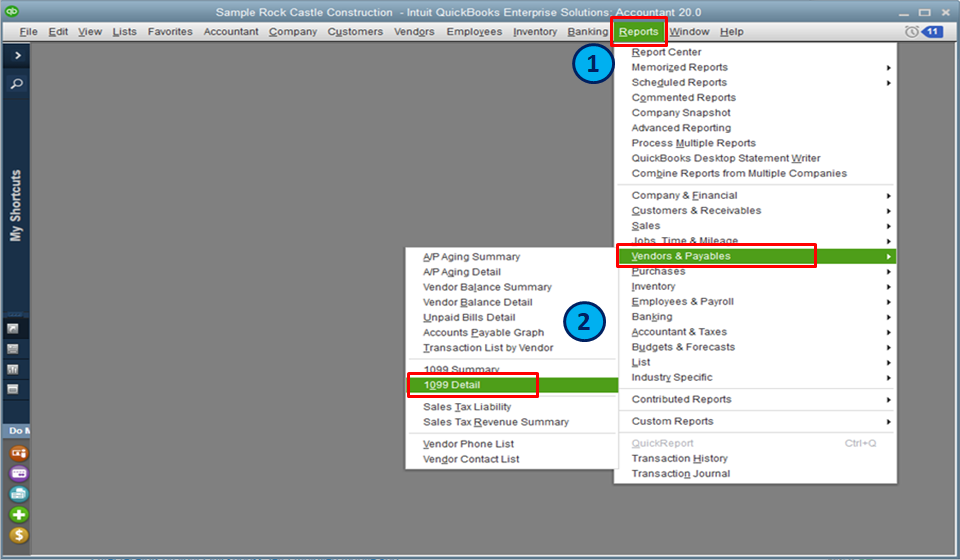Screen dimensions: 960x560
Task: Open the Inventory menu in the menu bar
Action: tap(534, 32)
